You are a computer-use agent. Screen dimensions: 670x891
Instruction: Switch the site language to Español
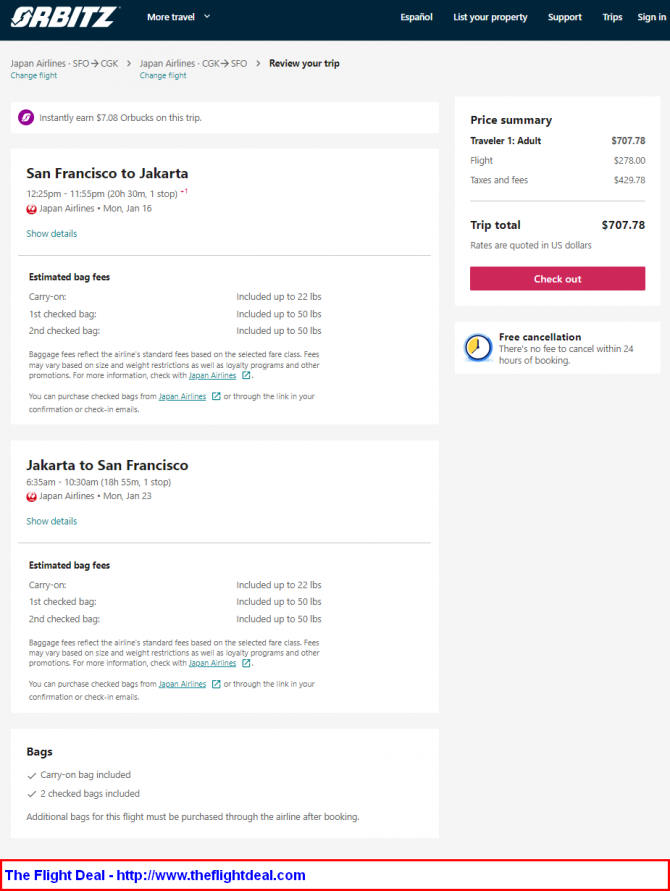click(x=416, y=17)
